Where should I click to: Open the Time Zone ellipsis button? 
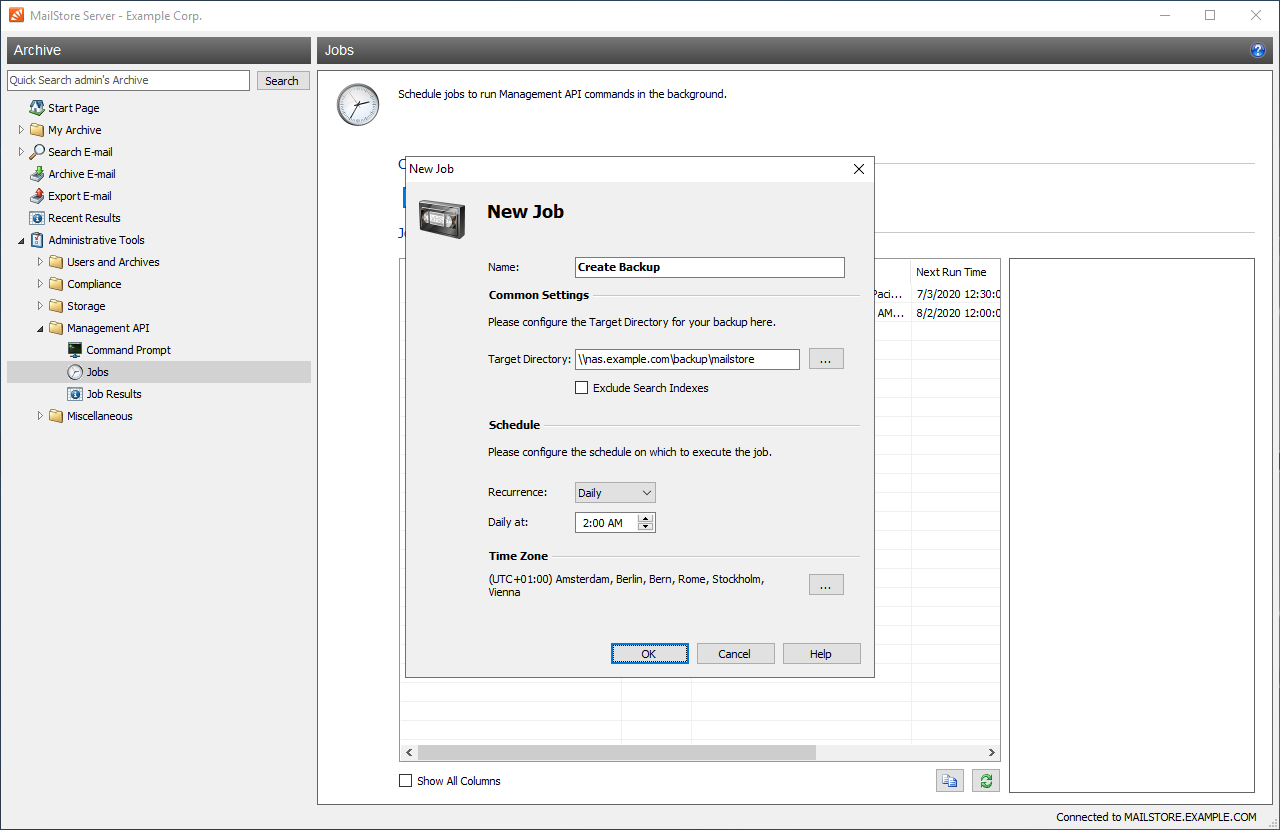point(826,585)
